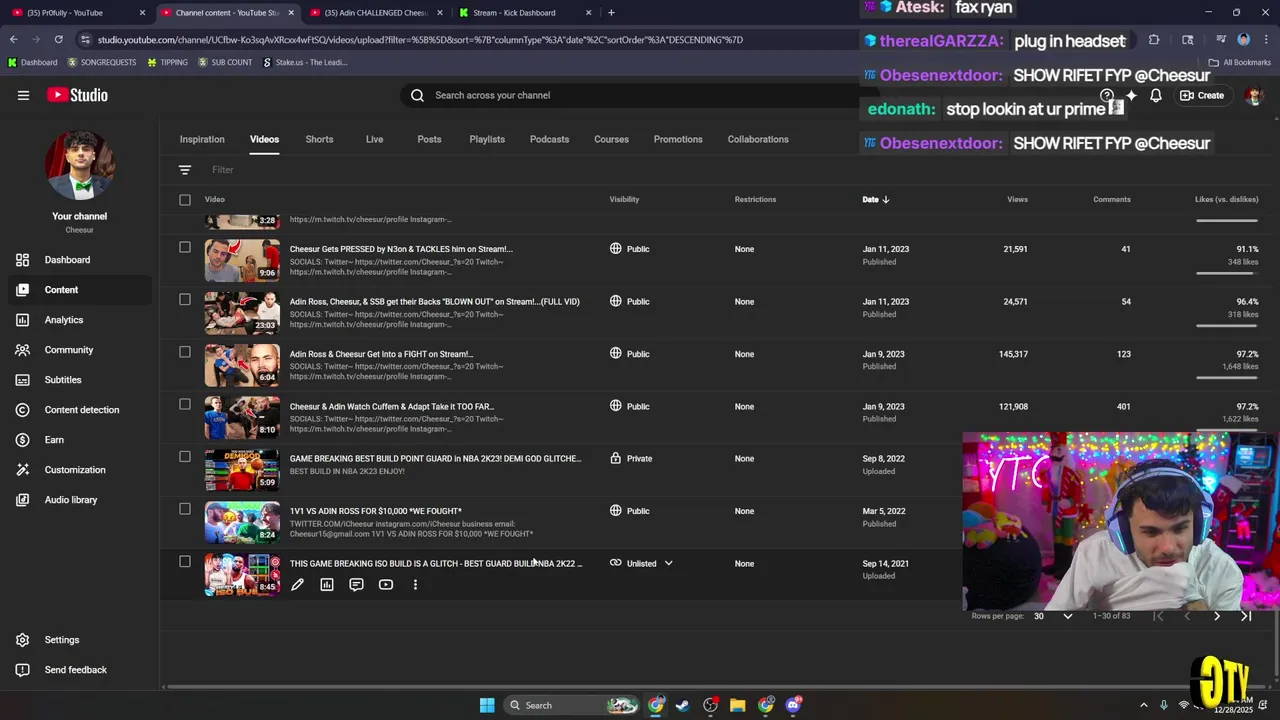Open Content detection in the sidebar

(79, 410)
